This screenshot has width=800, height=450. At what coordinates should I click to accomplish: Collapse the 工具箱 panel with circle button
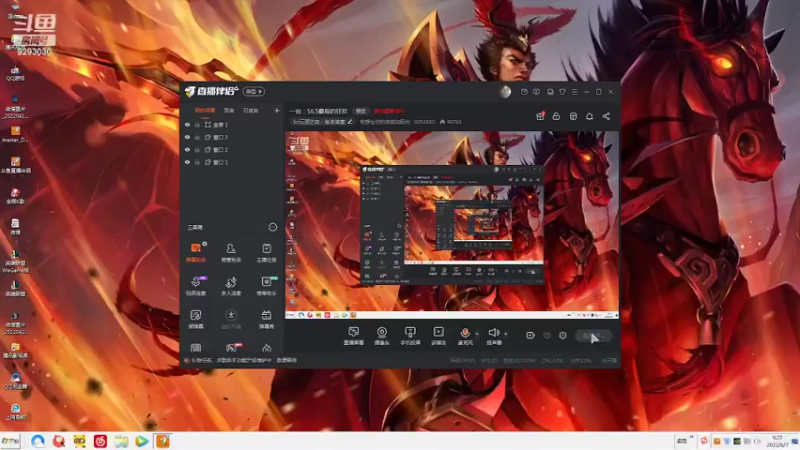click(273, 227)
